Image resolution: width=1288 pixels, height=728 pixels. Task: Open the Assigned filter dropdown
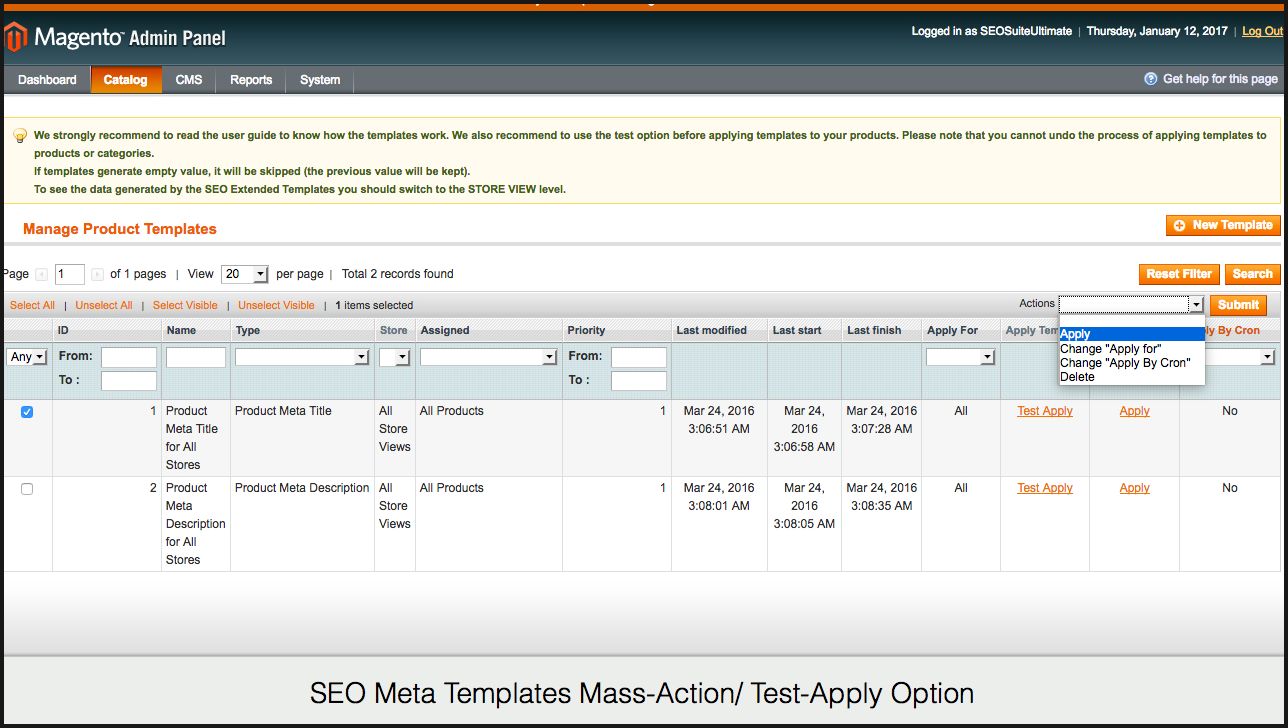pyautogui.click(x=488, y=357)
